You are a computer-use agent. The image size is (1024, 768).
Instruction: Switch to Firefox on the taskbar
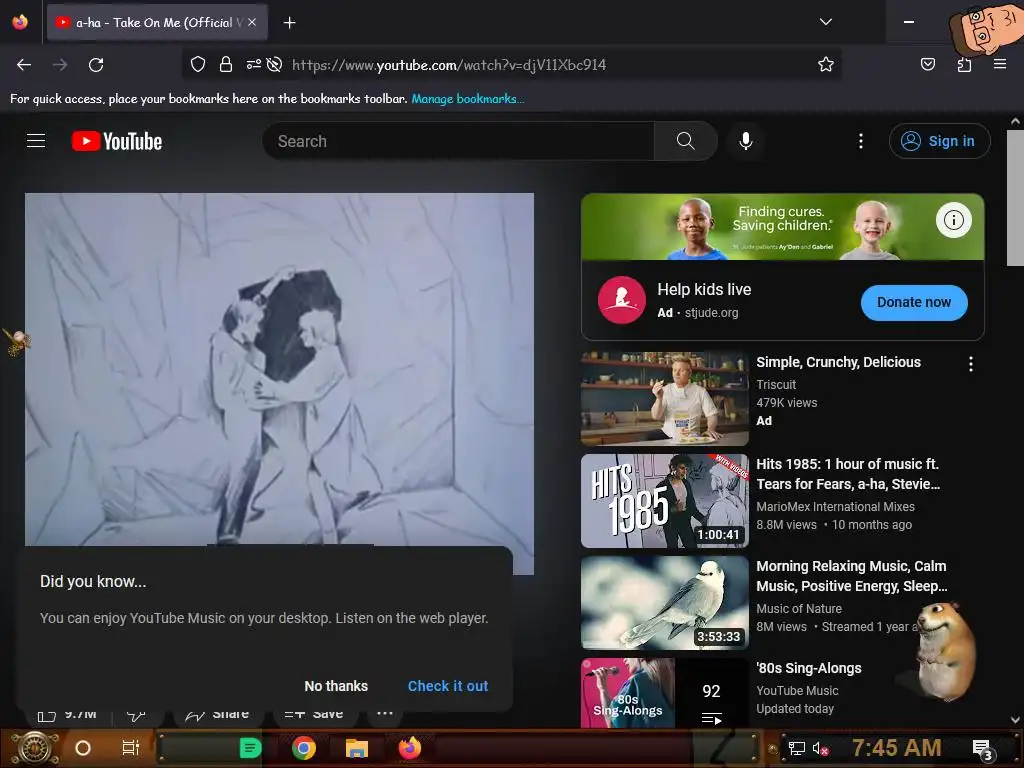[x=409, y=748]
